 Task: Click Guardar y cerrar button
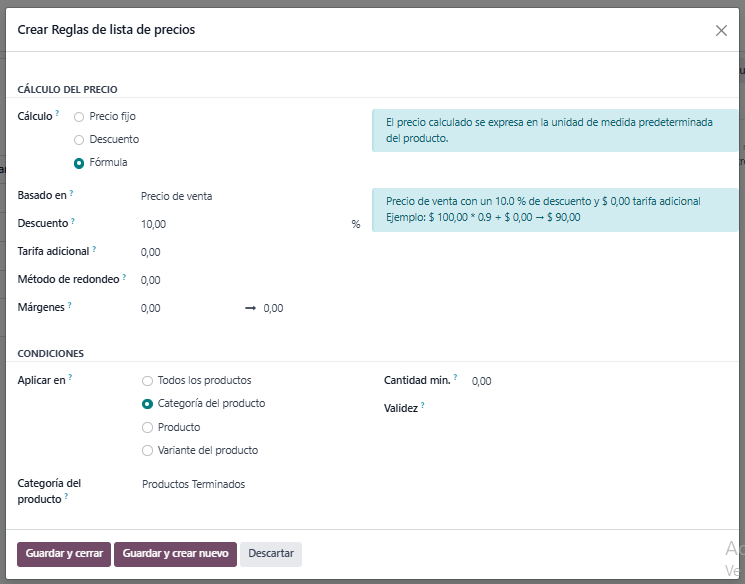click(64, 554)
